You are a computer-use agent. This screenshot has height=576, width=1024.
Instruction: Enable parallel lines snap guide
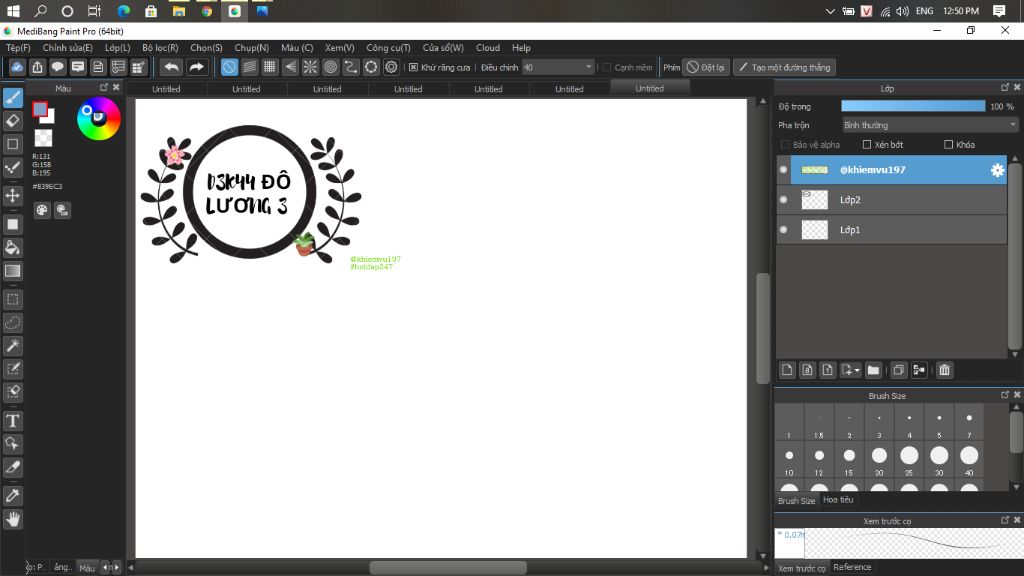pyautogui.click(x=249, y=67)
